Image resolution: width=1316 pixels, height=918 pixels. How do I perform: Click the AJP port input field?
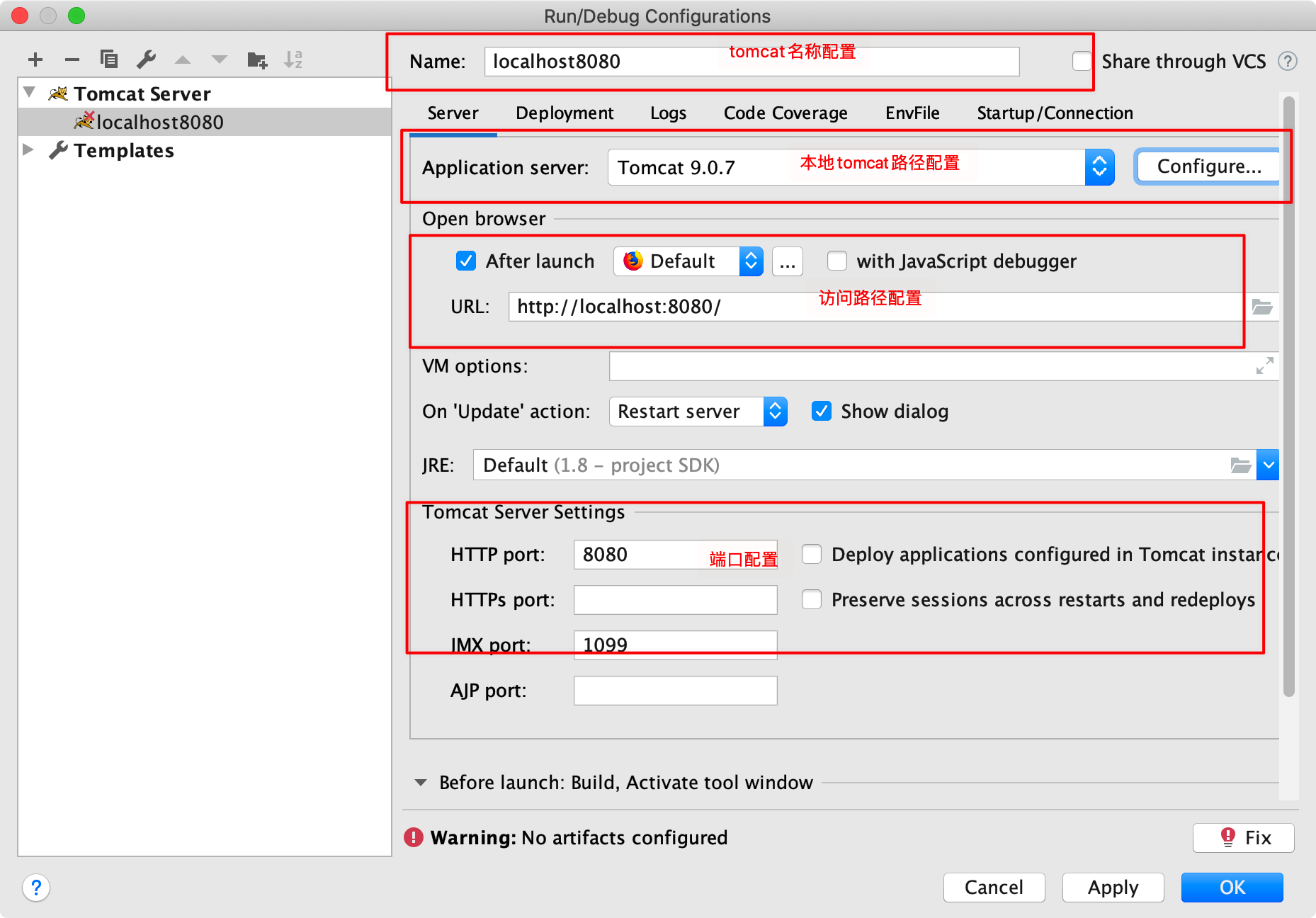[x=676, y=691]
